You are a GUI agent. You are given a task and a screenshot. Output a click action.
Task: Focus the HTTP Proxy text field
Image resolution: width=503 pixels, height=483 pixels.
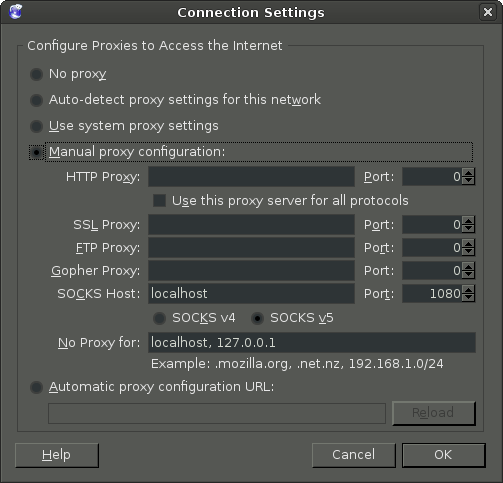251,177
